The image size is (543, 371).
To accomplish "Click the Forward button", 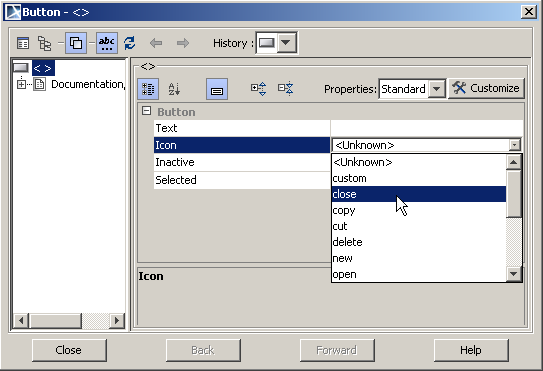I will click(337, 350).
